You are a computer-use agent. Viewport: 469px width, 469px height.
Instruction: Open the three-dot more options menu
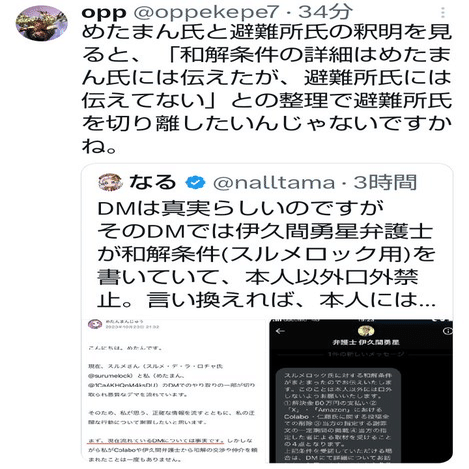coord(443,13)
